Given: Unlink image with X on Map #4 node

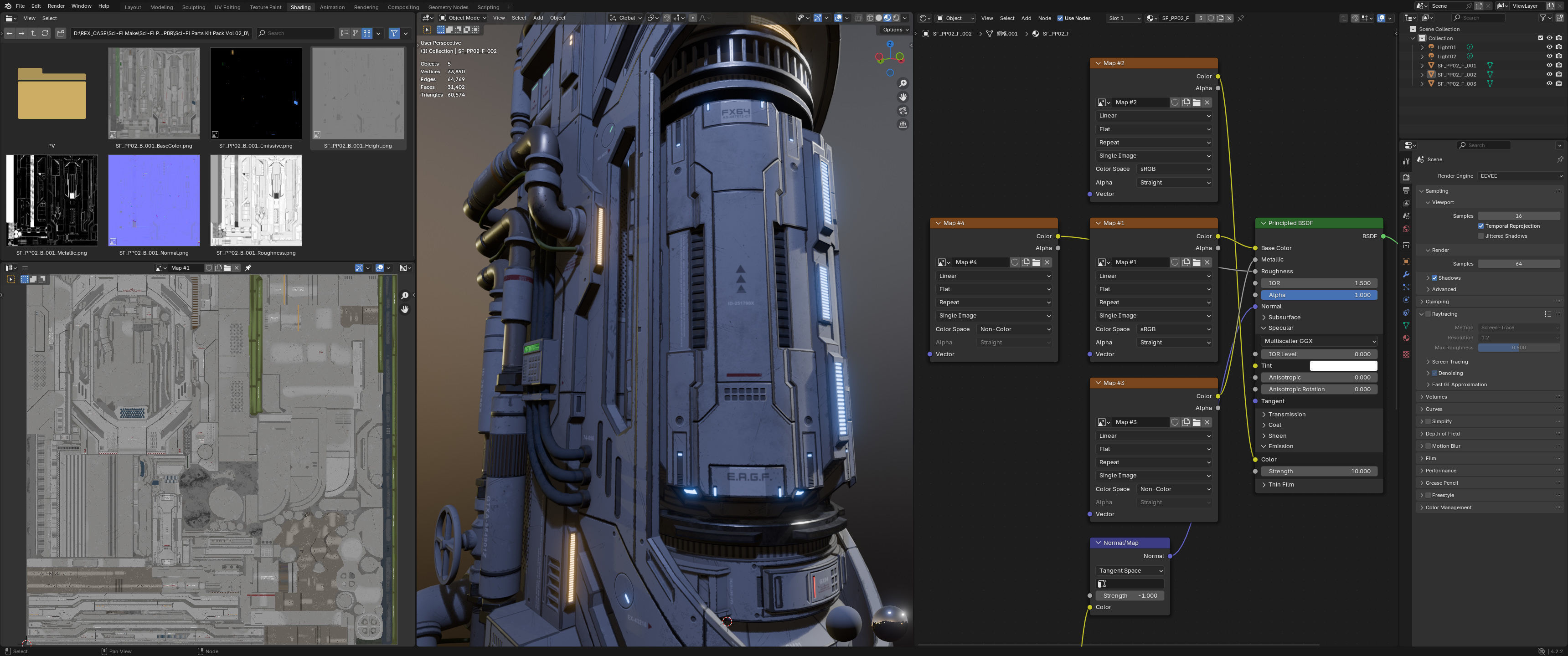Looking at the screenshot, I should coord(1047,262).
